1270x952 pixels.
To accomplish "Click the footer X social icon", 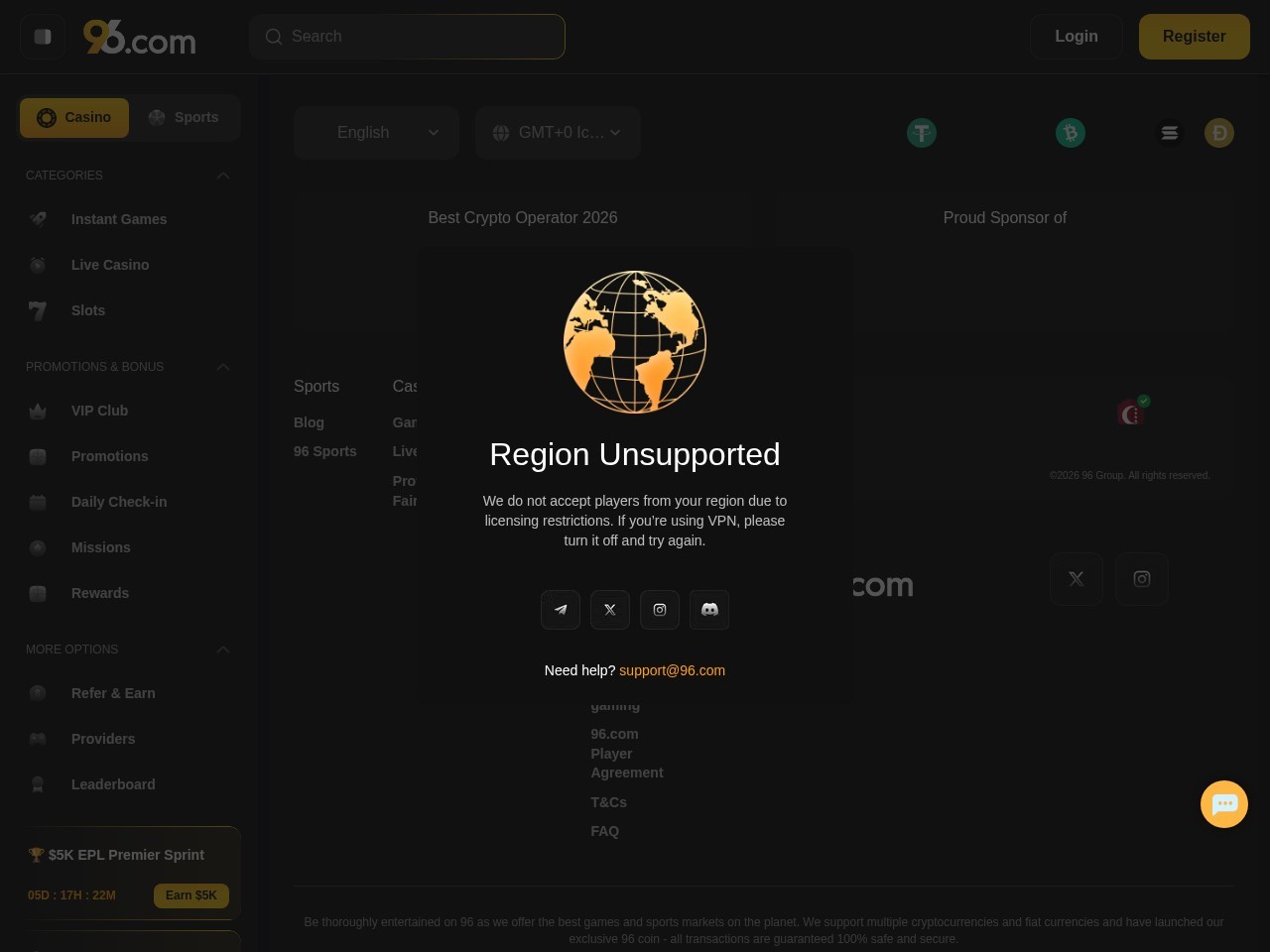I will [1077, 579].
